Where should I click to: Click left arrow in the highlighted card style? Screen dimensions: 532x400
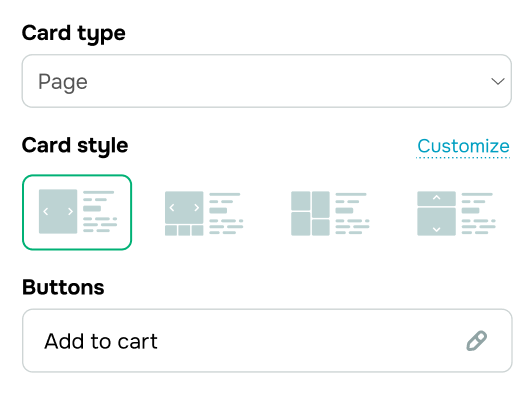point(46,212)
